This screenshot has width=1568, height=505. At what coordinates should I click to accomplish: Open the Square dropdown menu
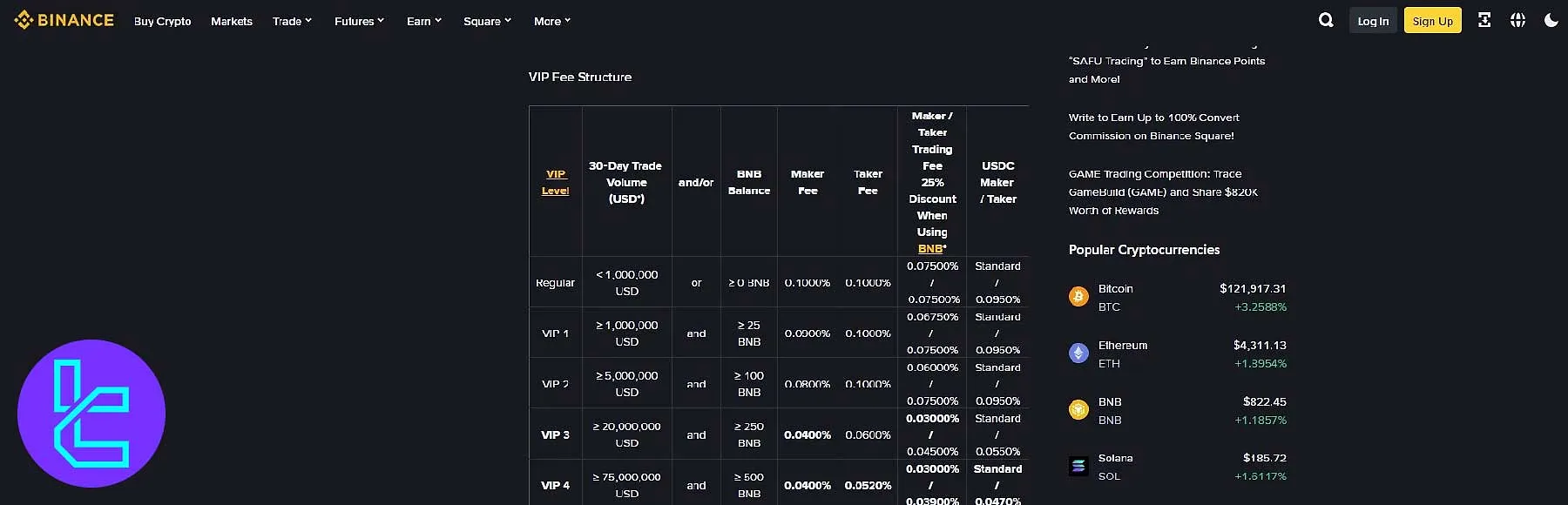point(487,21)
